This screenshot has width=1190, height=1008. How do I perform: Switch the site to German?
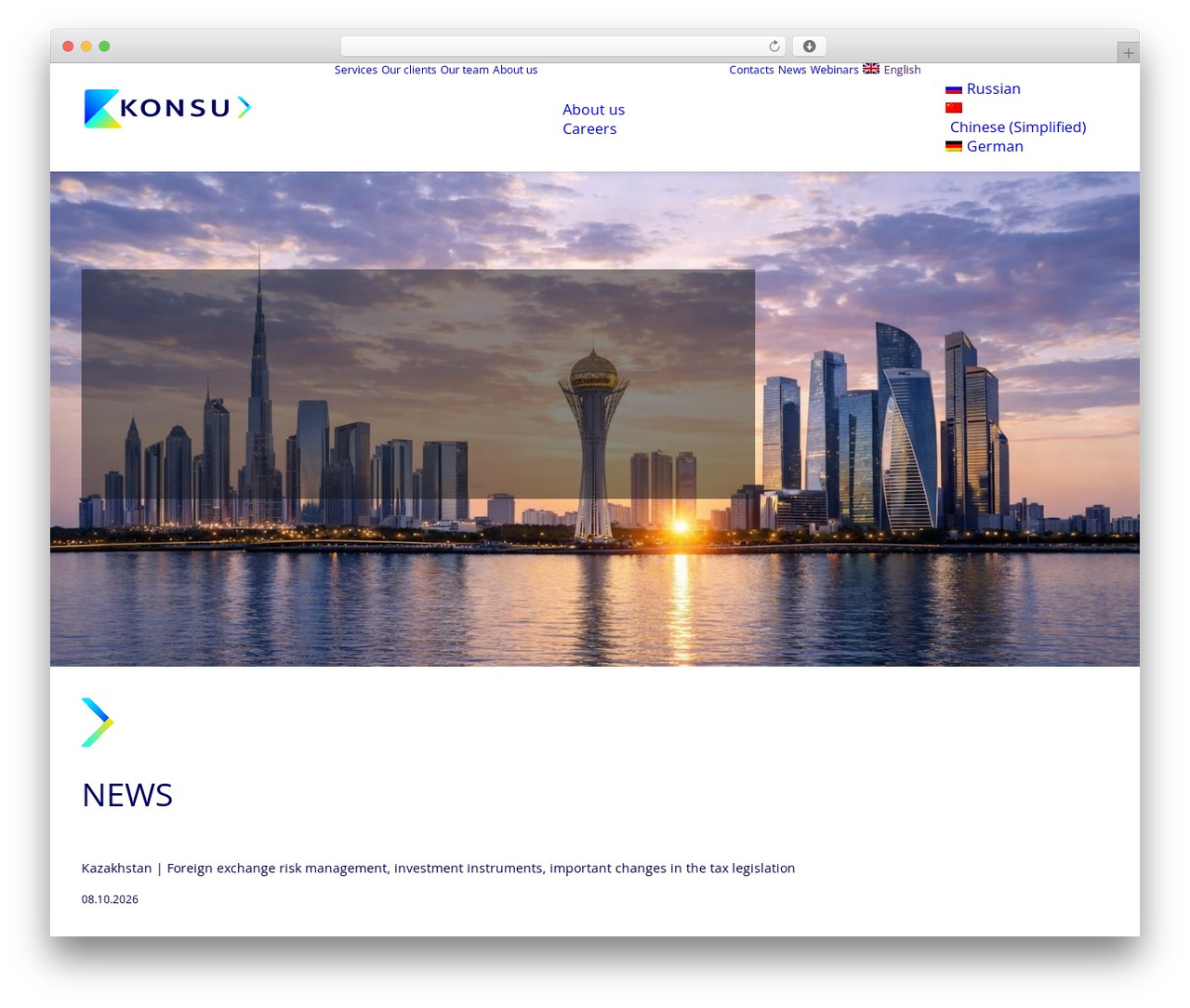pos(995,147)
